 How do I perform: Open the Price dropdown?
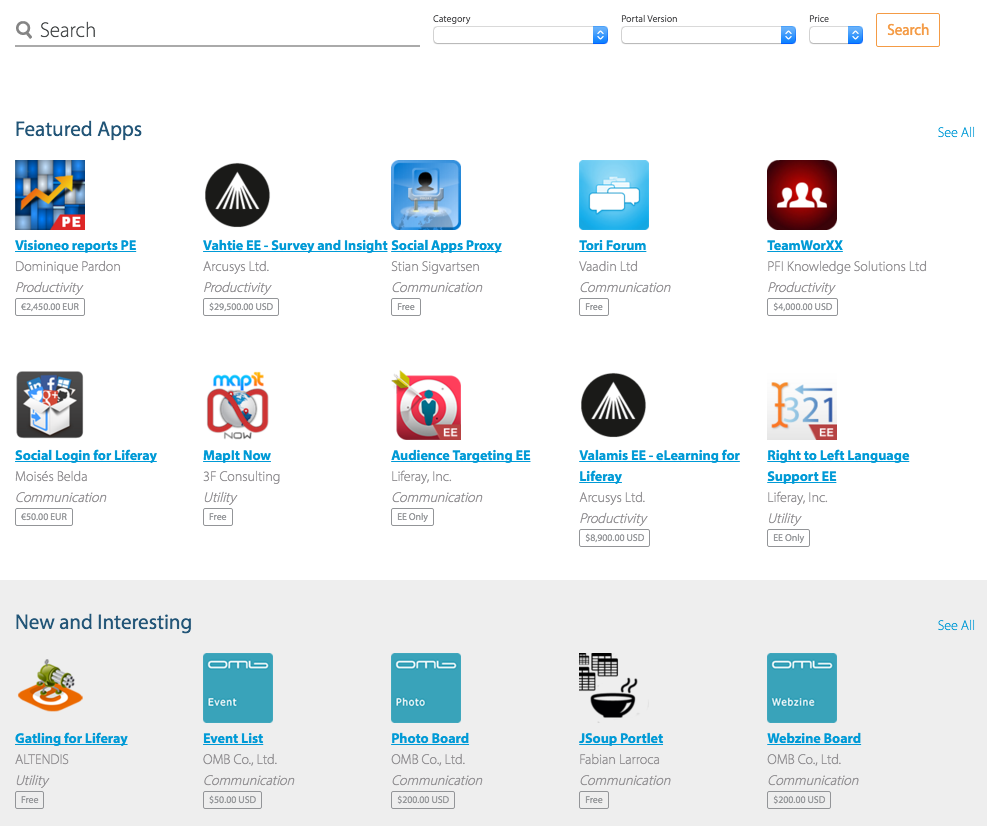click(835, 35)
